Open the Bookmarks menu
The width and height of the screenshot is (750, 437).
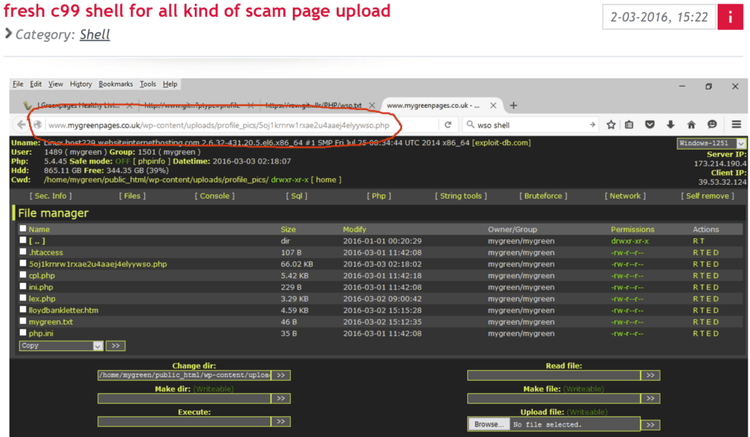pyautogui.click(x=115, y=84)
